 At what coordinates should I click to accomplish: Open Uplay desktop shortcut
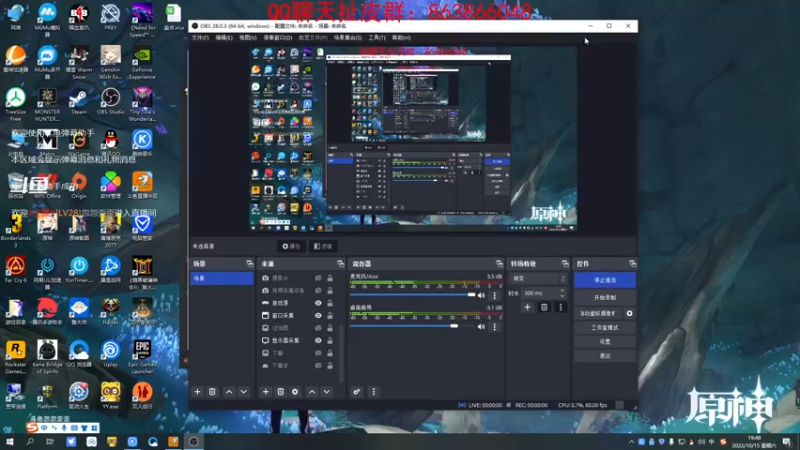coord(110,354)
